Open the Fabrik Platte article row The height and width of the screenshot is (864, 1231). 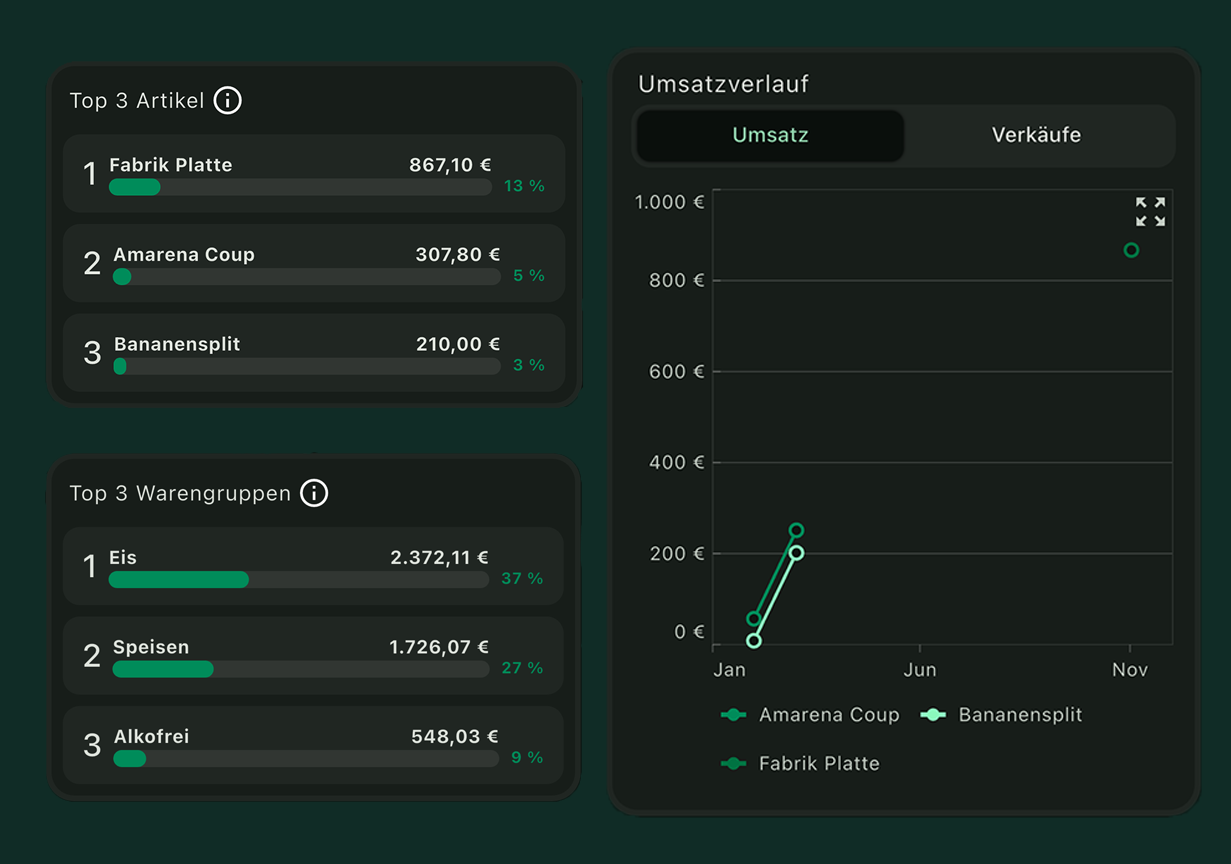[x=313, y=174]
